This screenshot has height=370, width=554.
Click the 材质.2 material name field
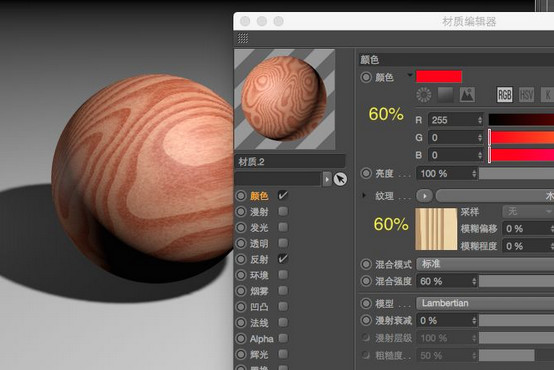[x=290, y=161]
